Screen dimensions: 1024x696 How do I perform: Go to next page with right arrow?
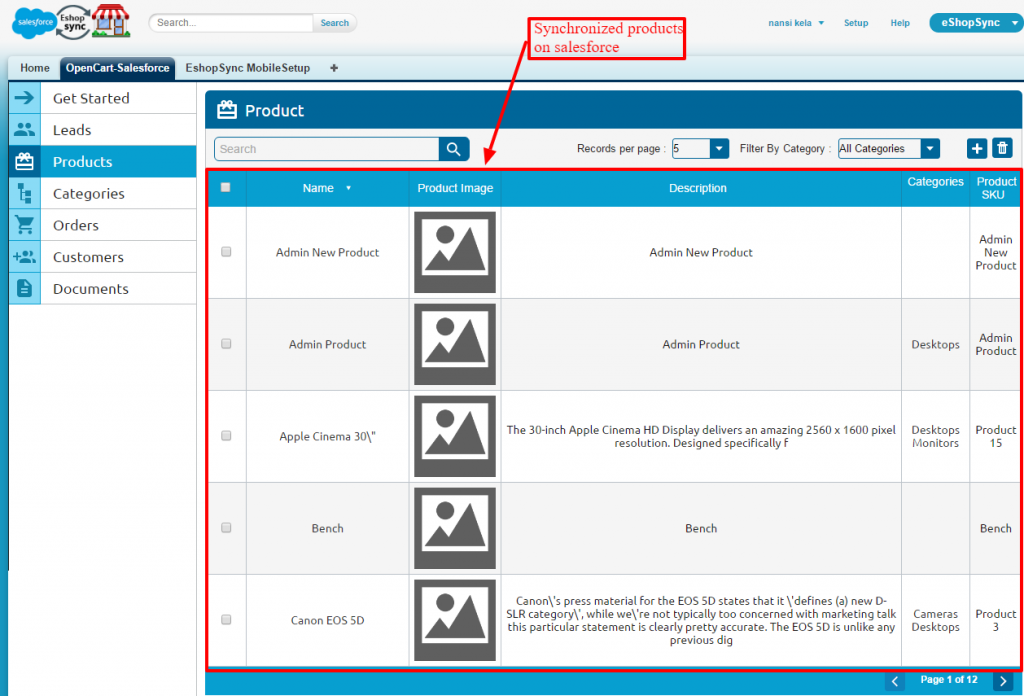pyautogui.click(x=1002, y=681)
